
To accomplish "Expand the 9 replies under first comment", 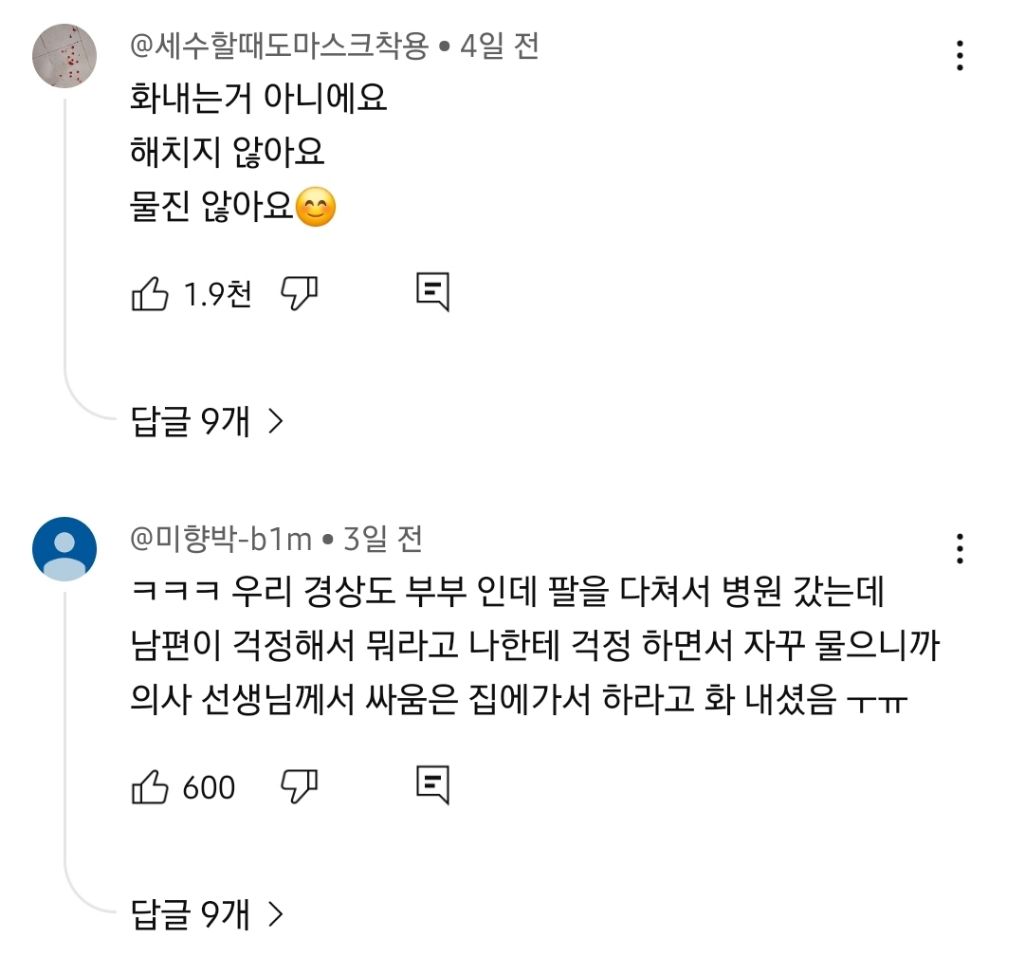I will pos(190,423).
